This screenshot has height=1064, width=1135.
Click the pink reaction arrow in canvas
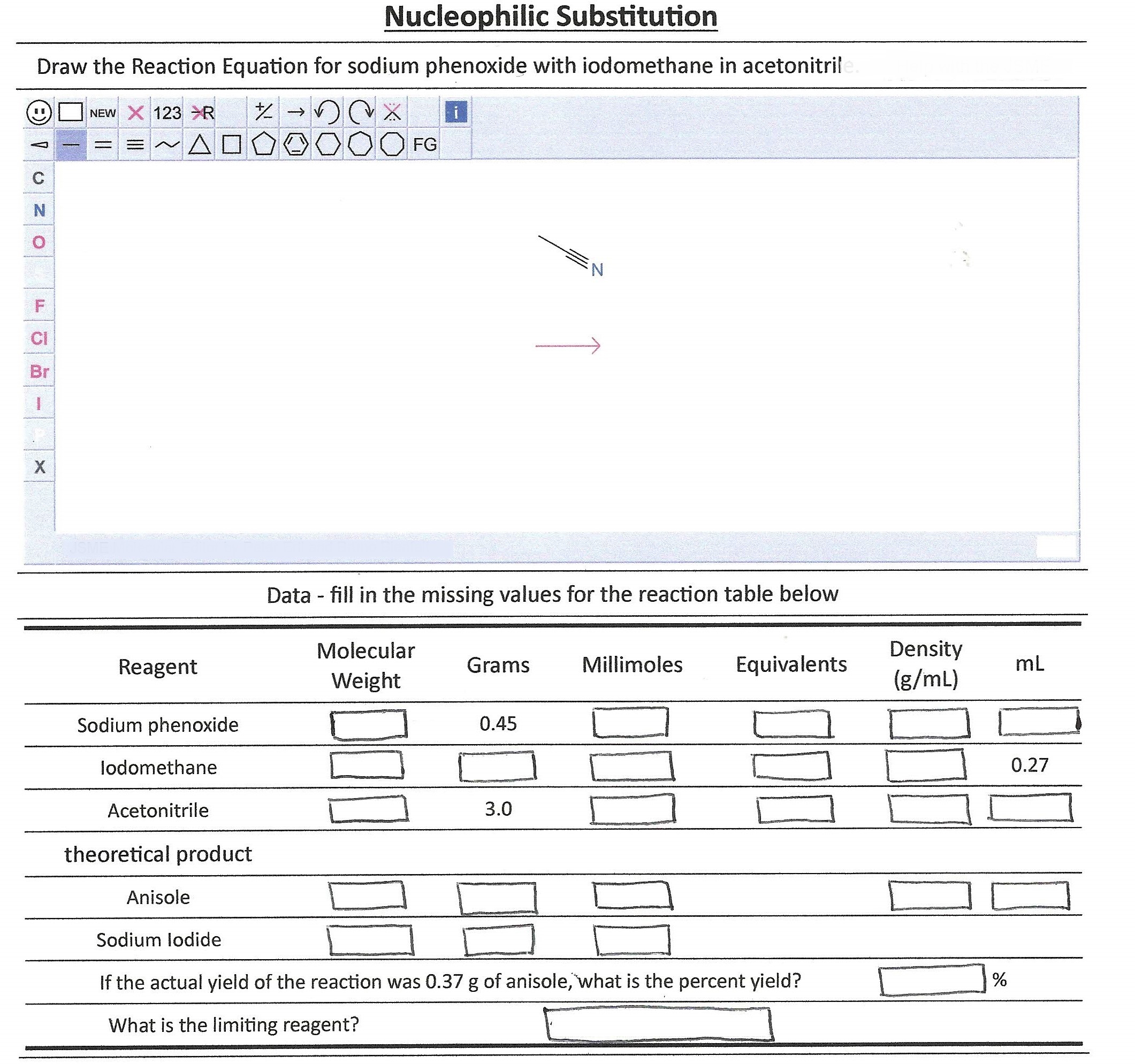coord(567,346)
